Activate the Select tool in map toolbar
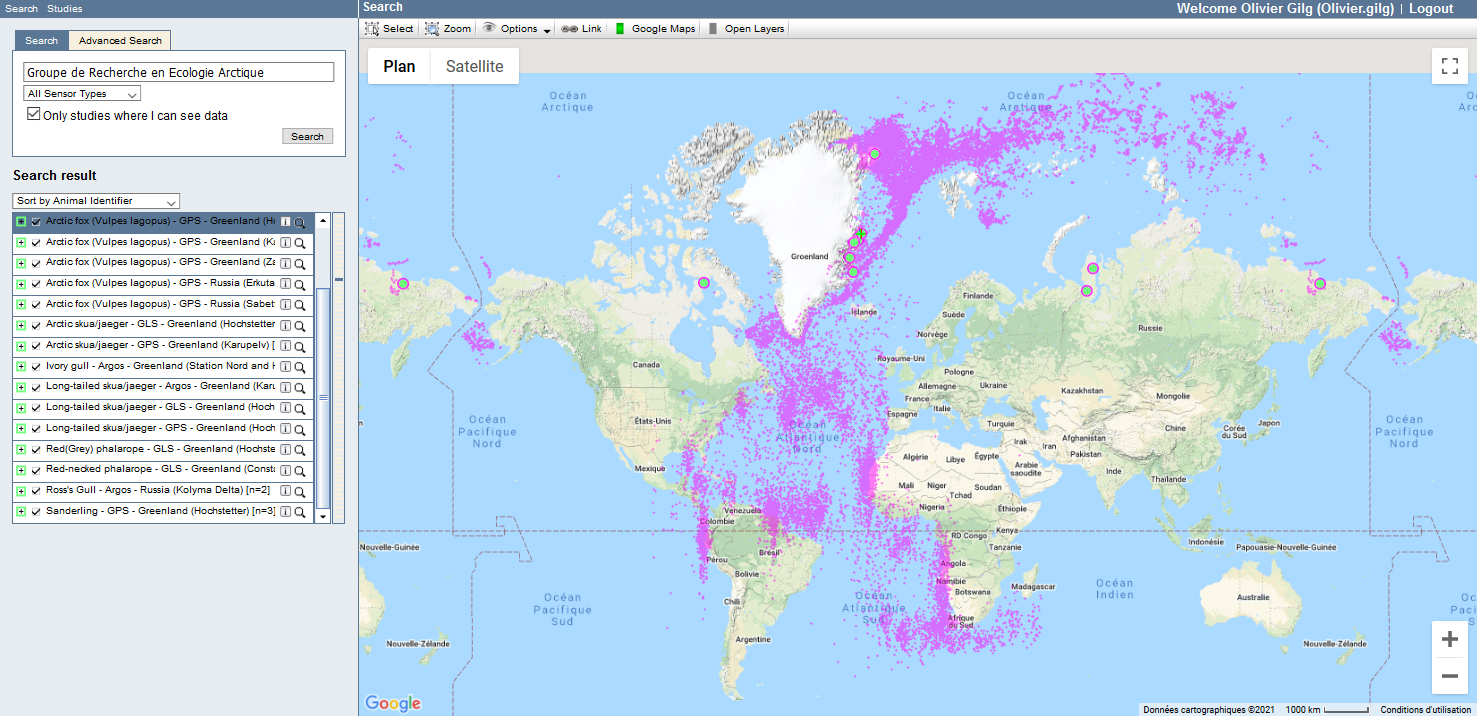 (x=389, y=29)
